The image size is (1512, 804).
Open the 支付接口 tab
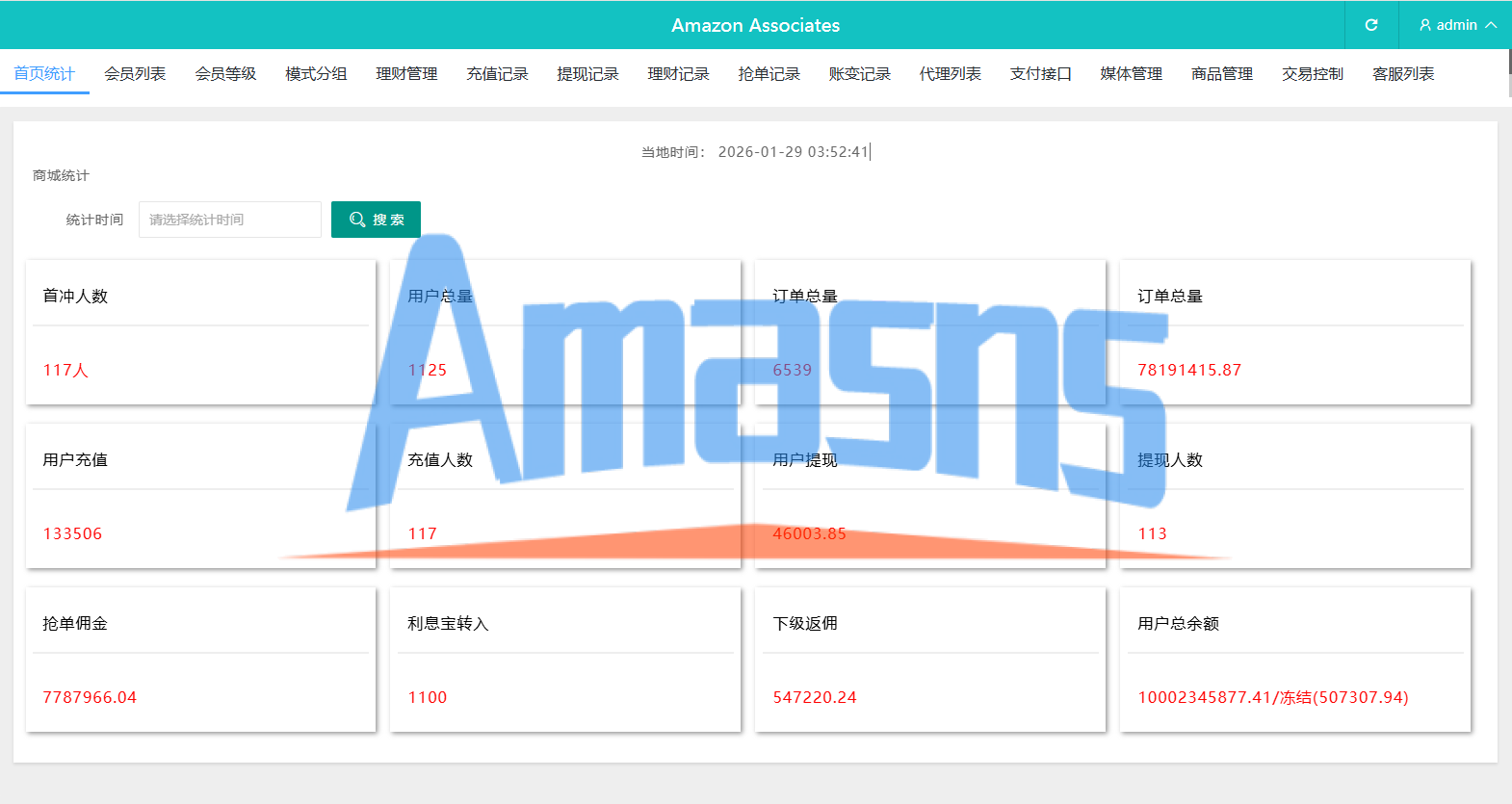(1040, 74)
